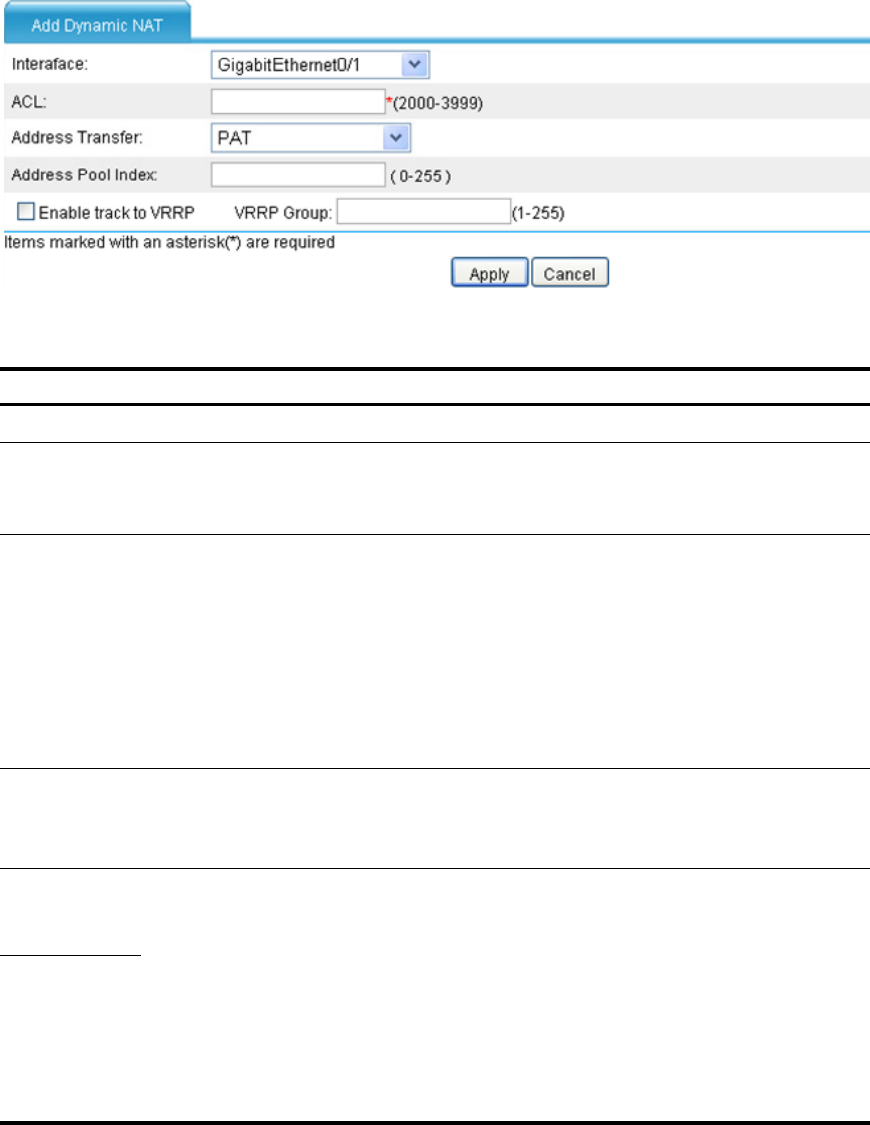Click the "VRRP Group:" label
The image size is (870, 1125).
pos(283,213)
